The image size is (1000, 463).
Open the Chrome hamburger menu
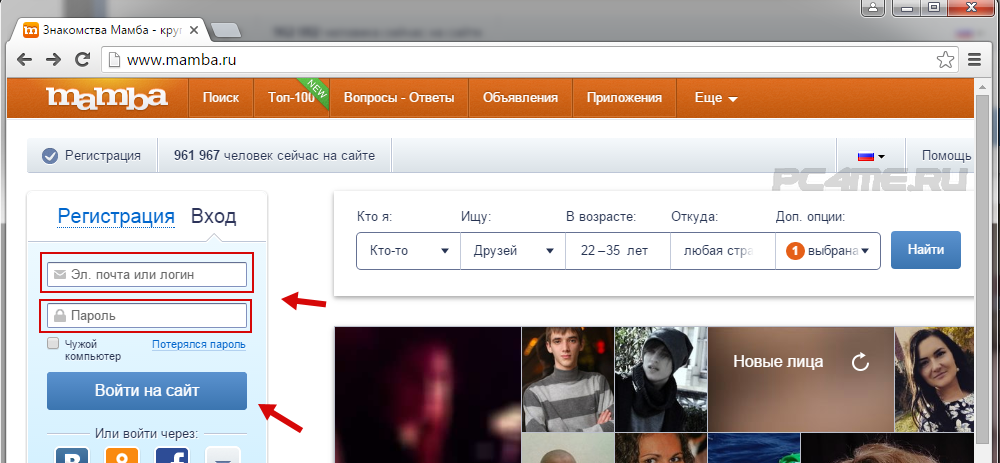click(x=975, y=60)
